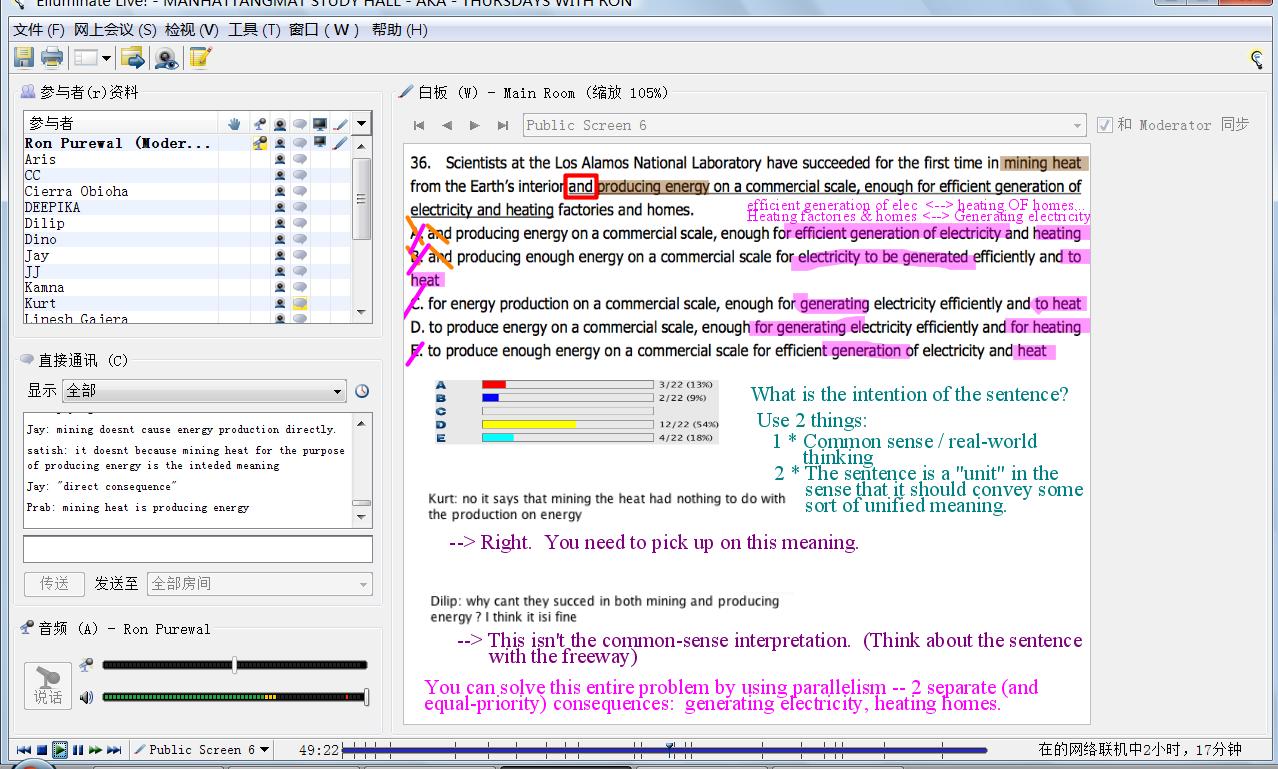Open the 检视 (V) menu
The width and height of the screenshot is (1278, 769).
(192, 29)
